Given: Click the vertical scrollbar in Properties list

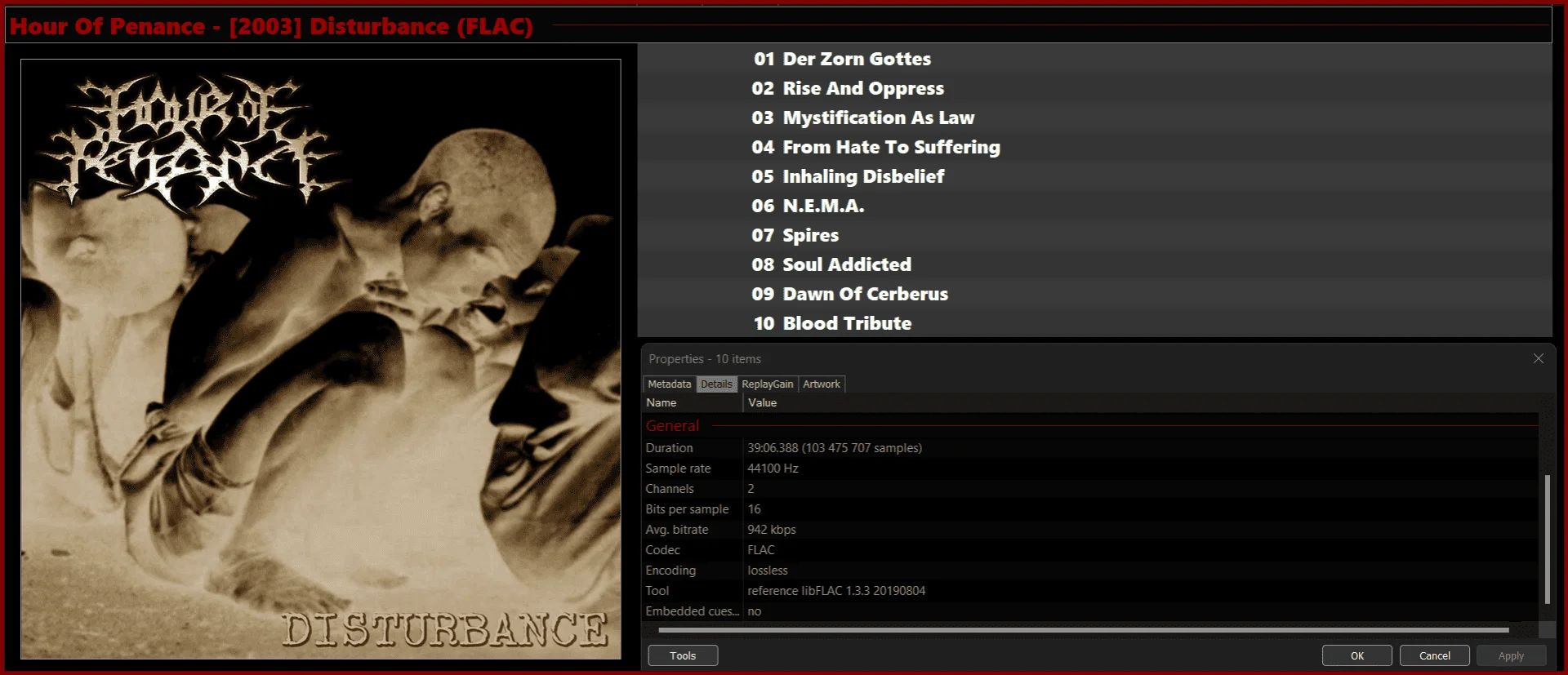Looking at the screenshot, I should tap(1547, 539).
